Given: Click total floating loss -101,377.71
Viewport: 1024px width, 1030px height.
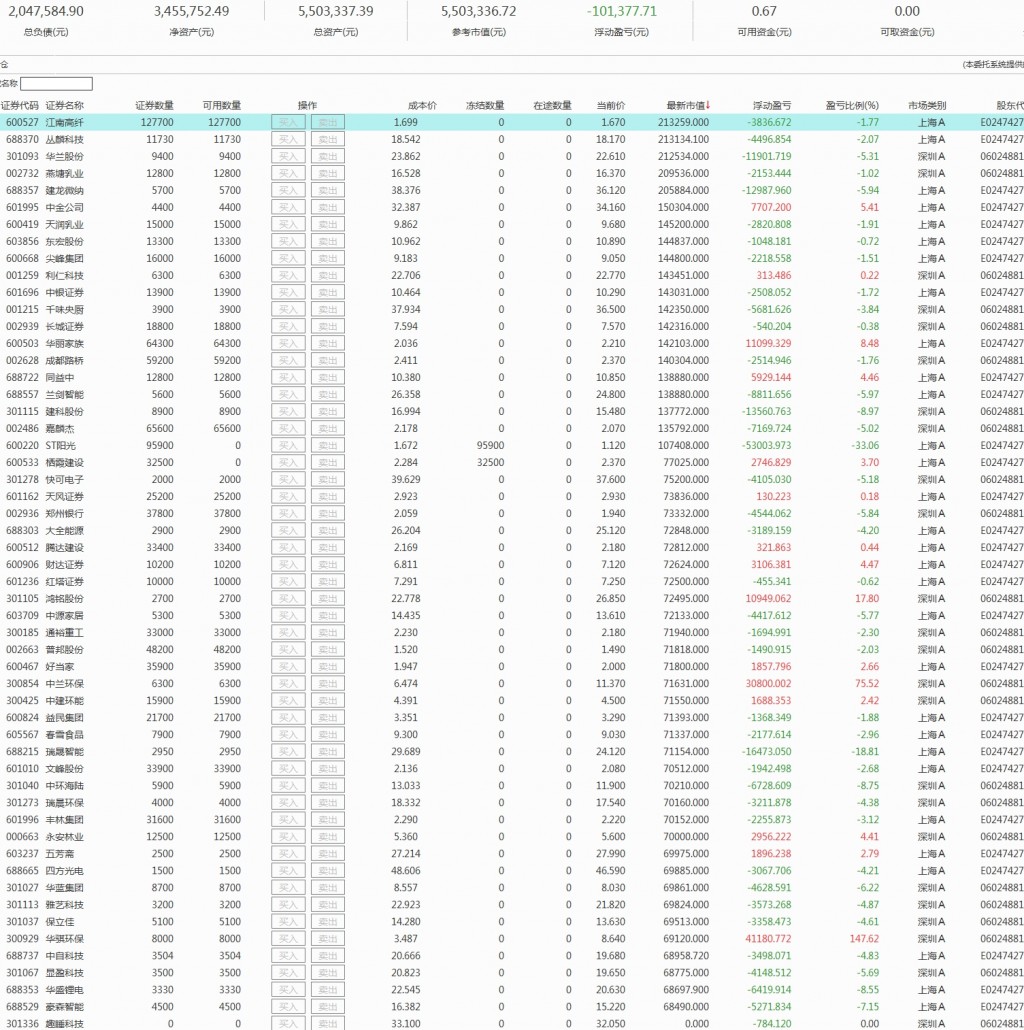Looking at the screenshot, I should (621, 11).
